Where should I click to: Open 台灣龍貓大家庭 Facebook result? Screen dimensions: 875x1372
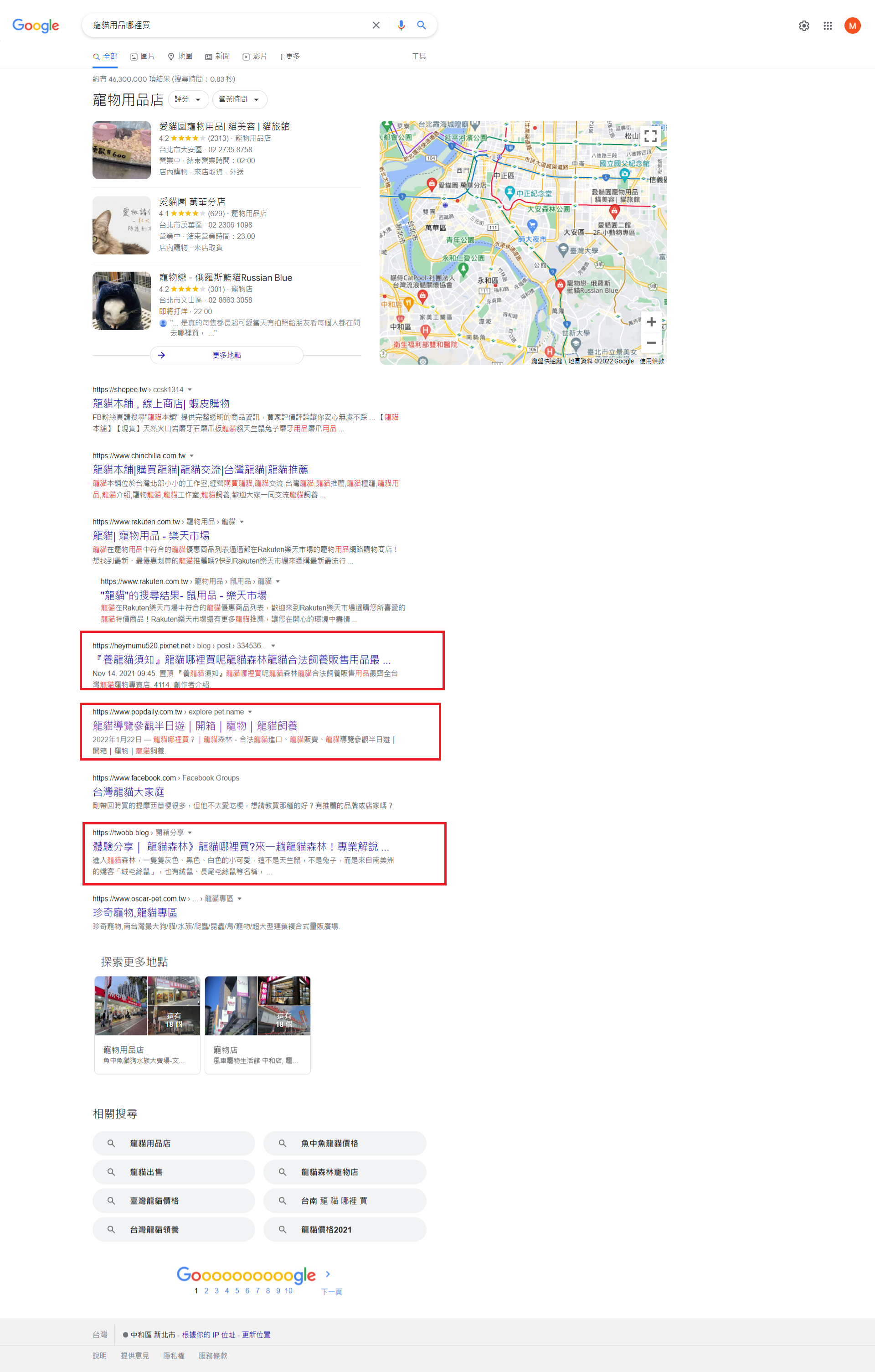pos(129,792)
